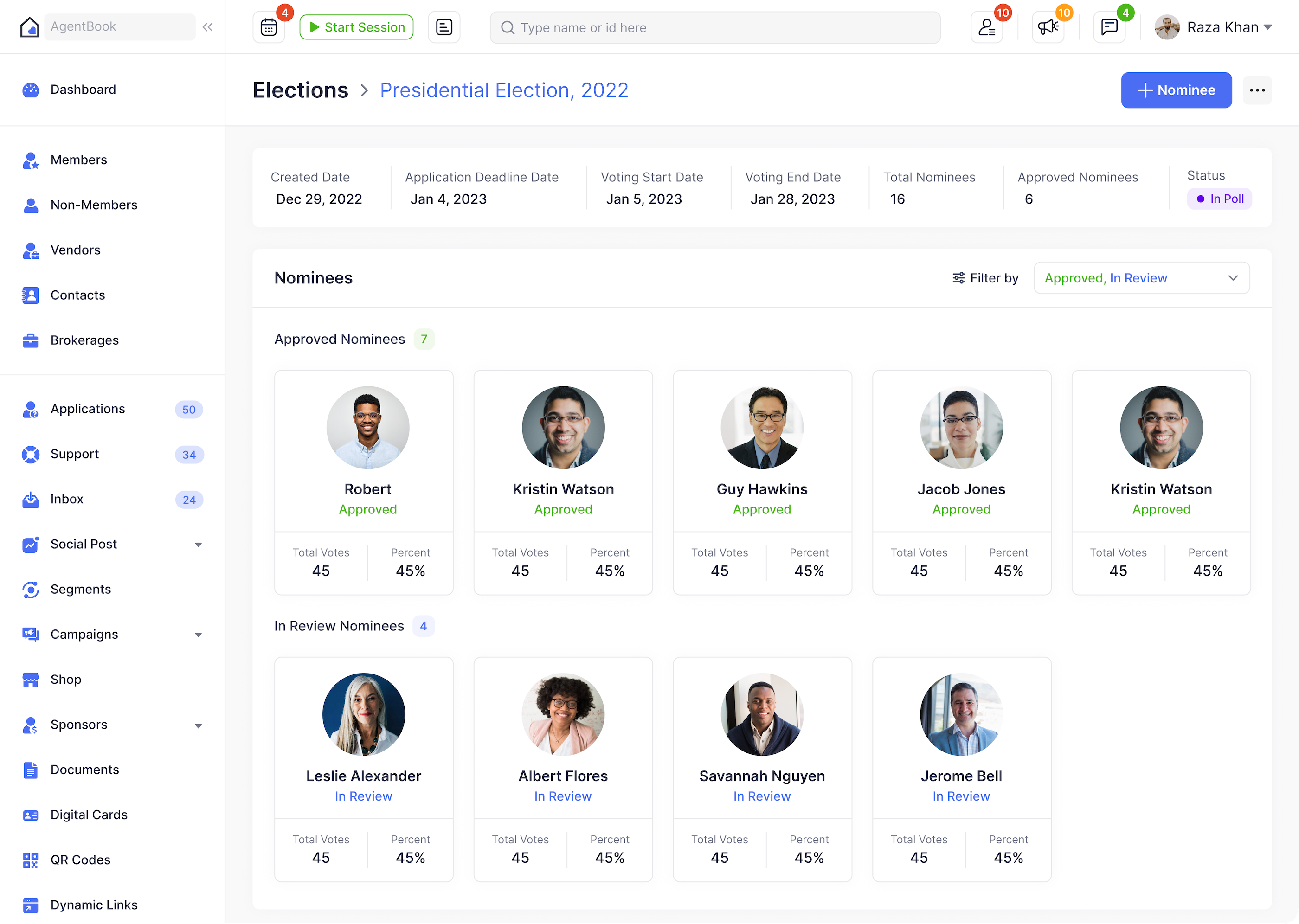Open the more options ellipsis menu
The image size is (1299, 924).
click(1257, 90)
